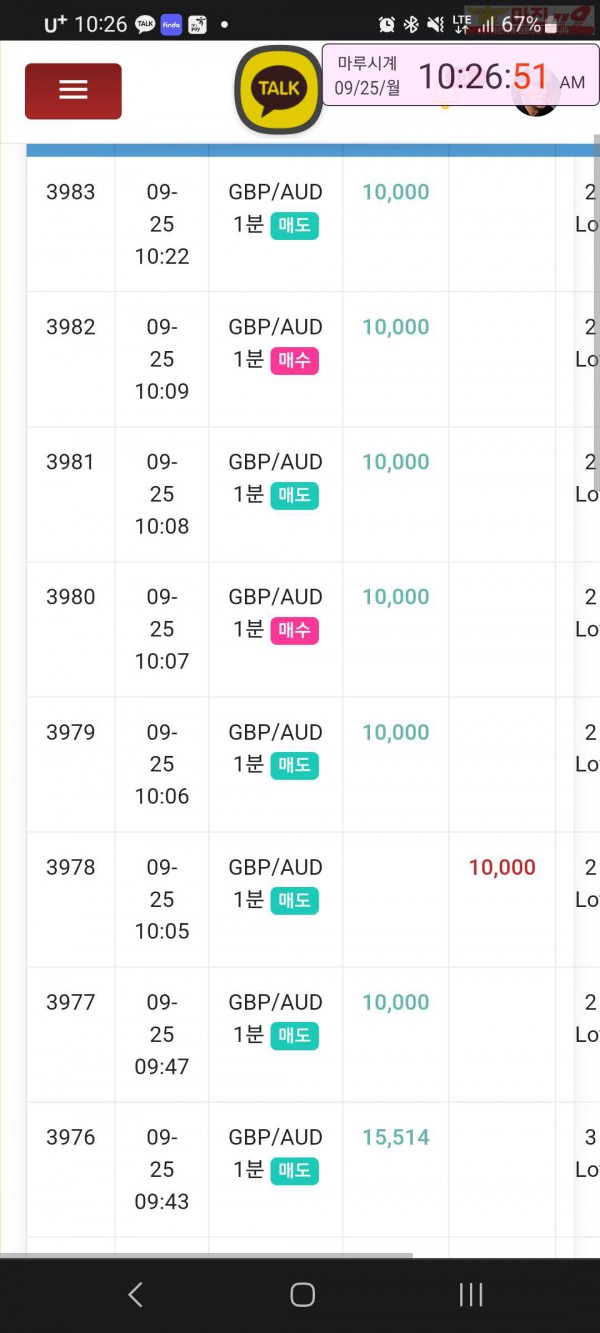Click the 15,514 amount in row 3976

pyautogui.click(x=396, y=1137)
